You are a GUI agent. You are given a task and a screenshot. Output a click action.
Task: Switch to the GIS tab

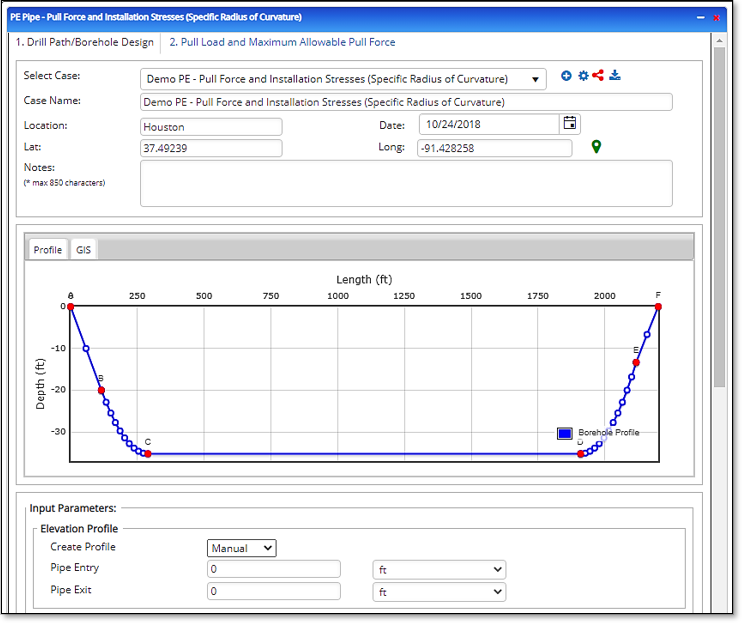[83, 250]
